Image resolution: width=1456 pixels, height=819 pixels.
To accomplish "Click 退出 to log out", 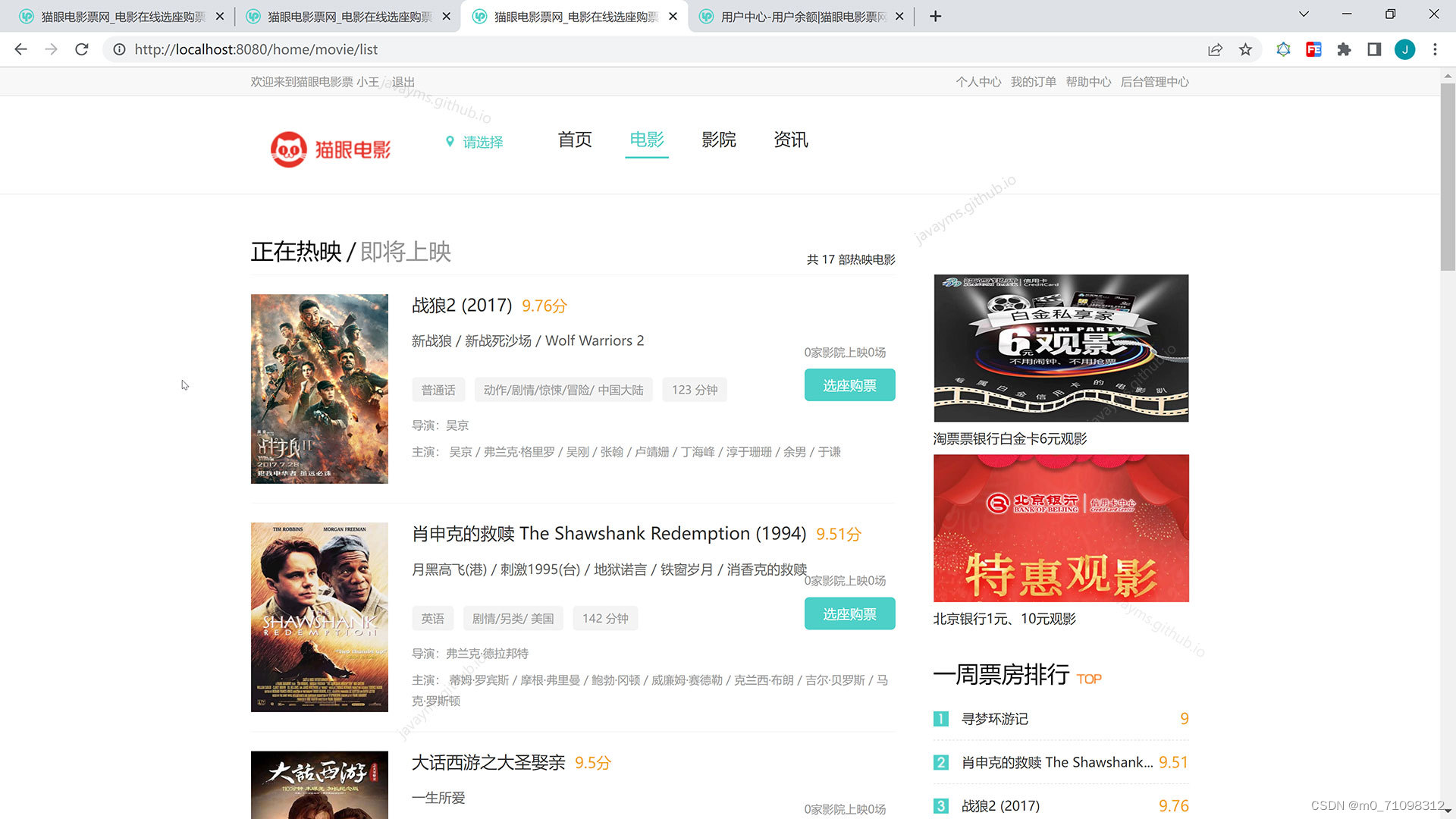I will click(403, 82).
